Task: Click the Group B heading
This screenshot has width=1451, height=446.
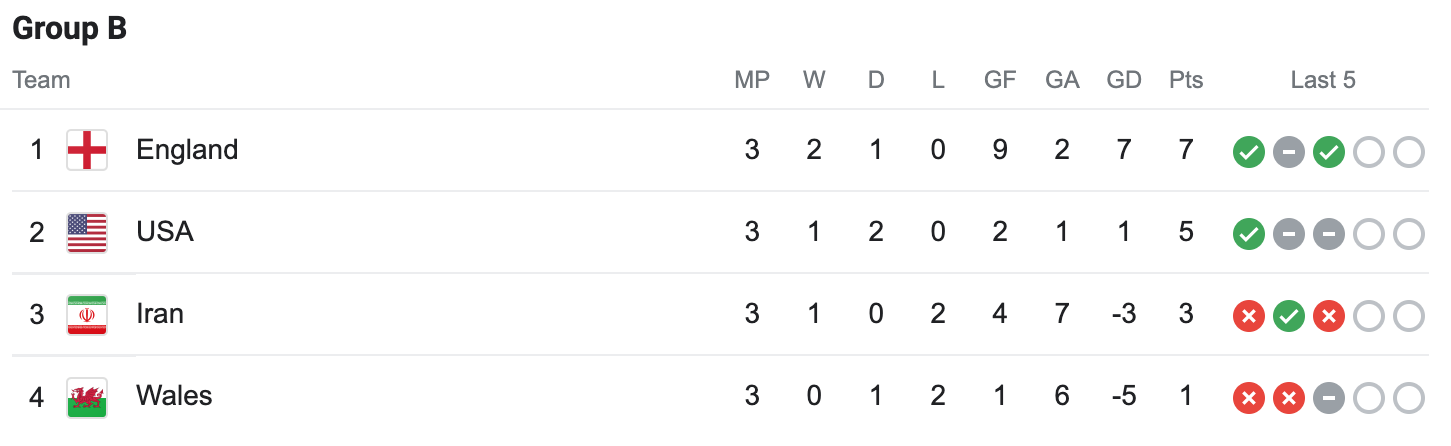Action: (69, 30)
